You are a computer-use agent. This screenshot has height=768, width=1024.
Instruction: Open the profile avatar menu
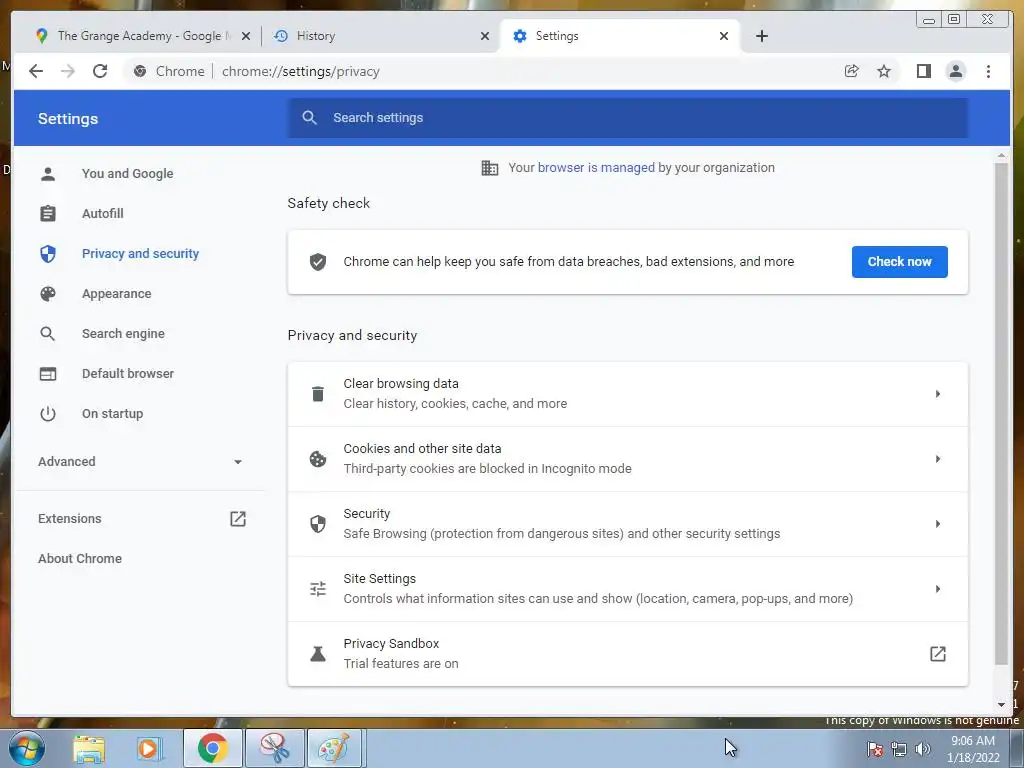(x=955, y=71)
